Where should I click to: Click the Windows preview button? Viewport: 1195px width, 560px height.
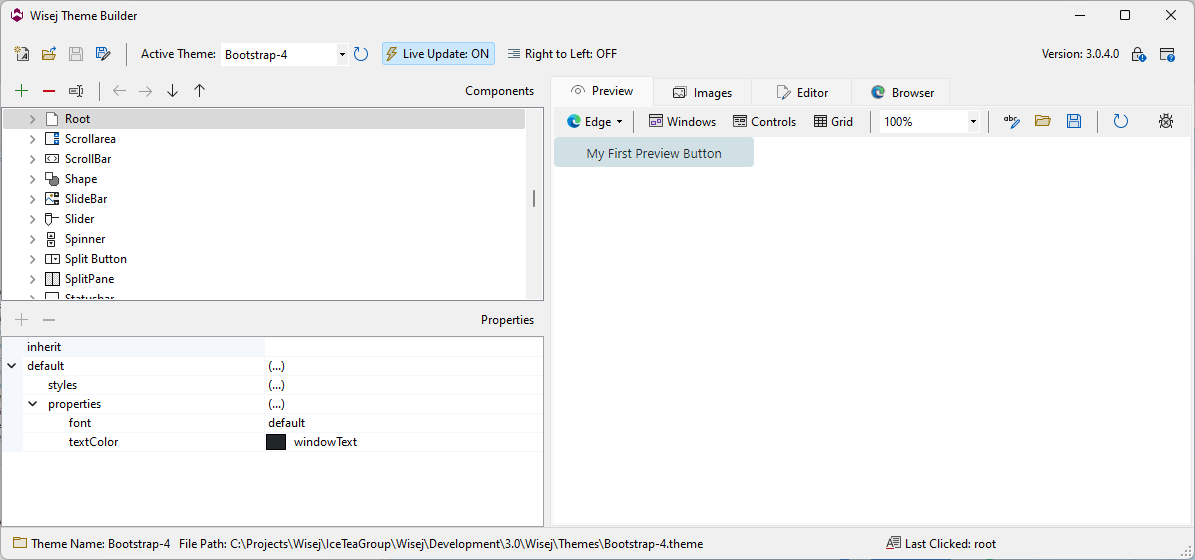(x=682, y=121)
